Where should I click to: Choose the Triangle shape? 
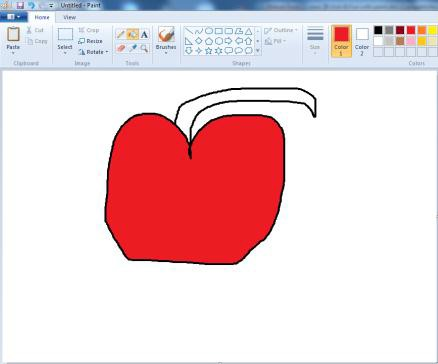(248, 31)
